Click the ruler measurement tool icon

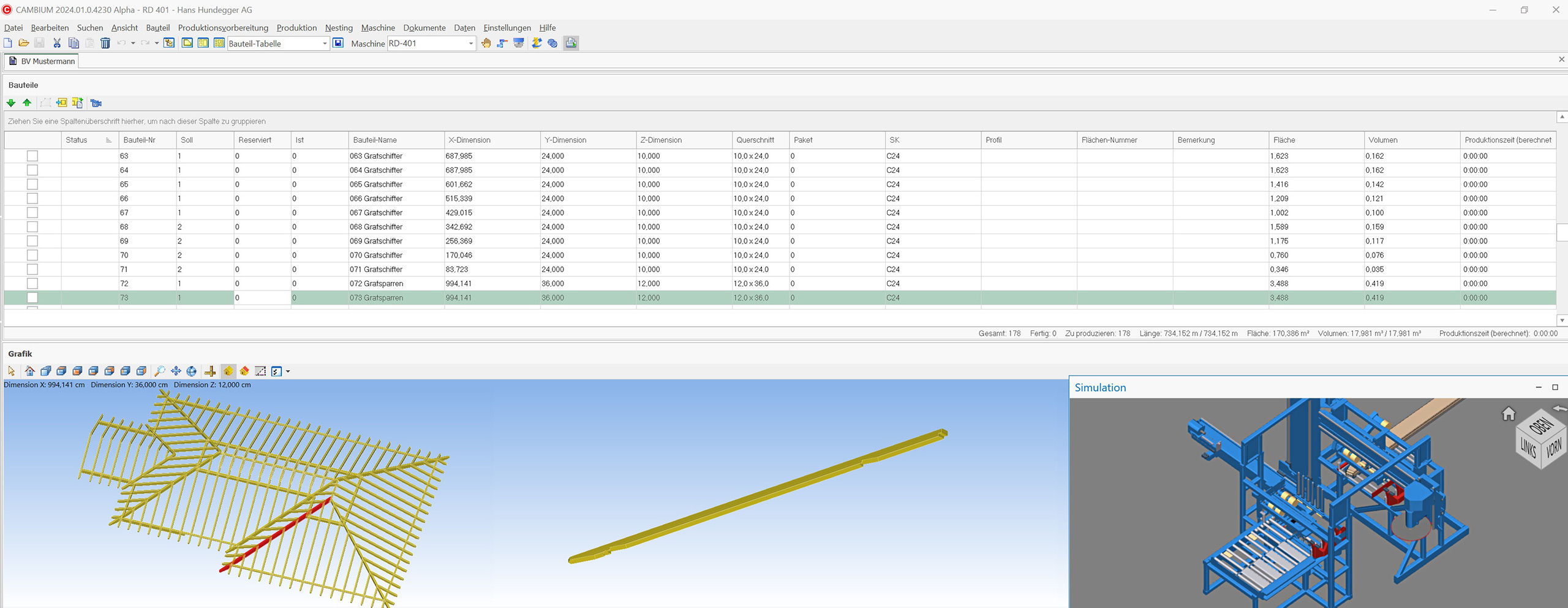(210, 371)
